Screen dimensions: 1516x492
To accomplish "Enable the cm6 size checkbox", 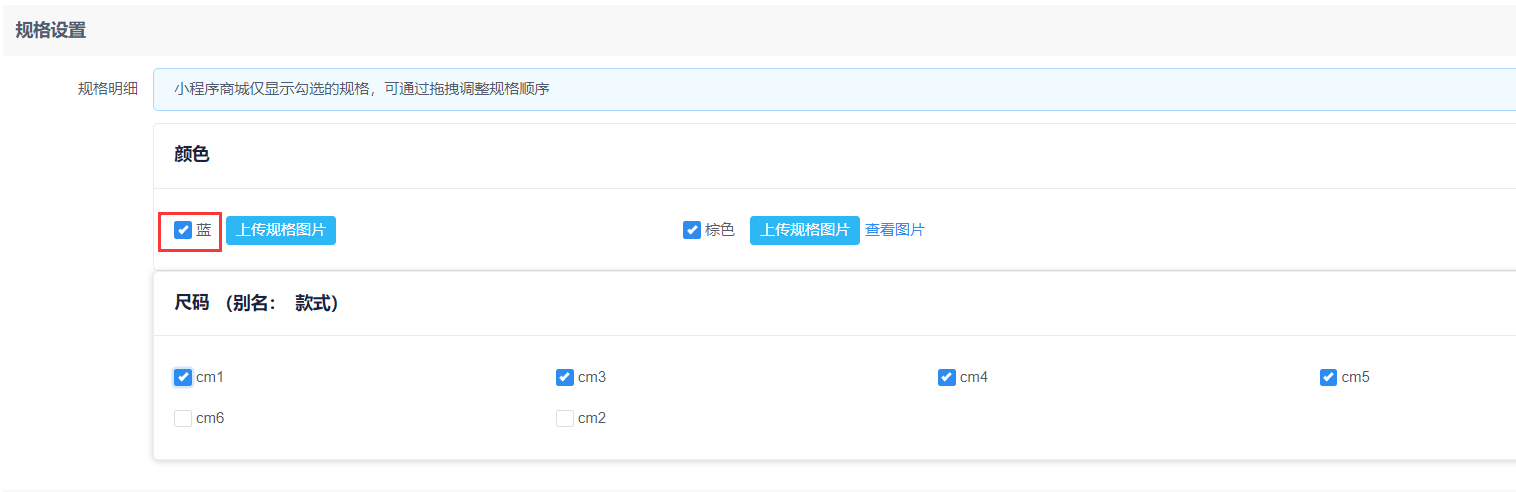I will pos(183,418).
